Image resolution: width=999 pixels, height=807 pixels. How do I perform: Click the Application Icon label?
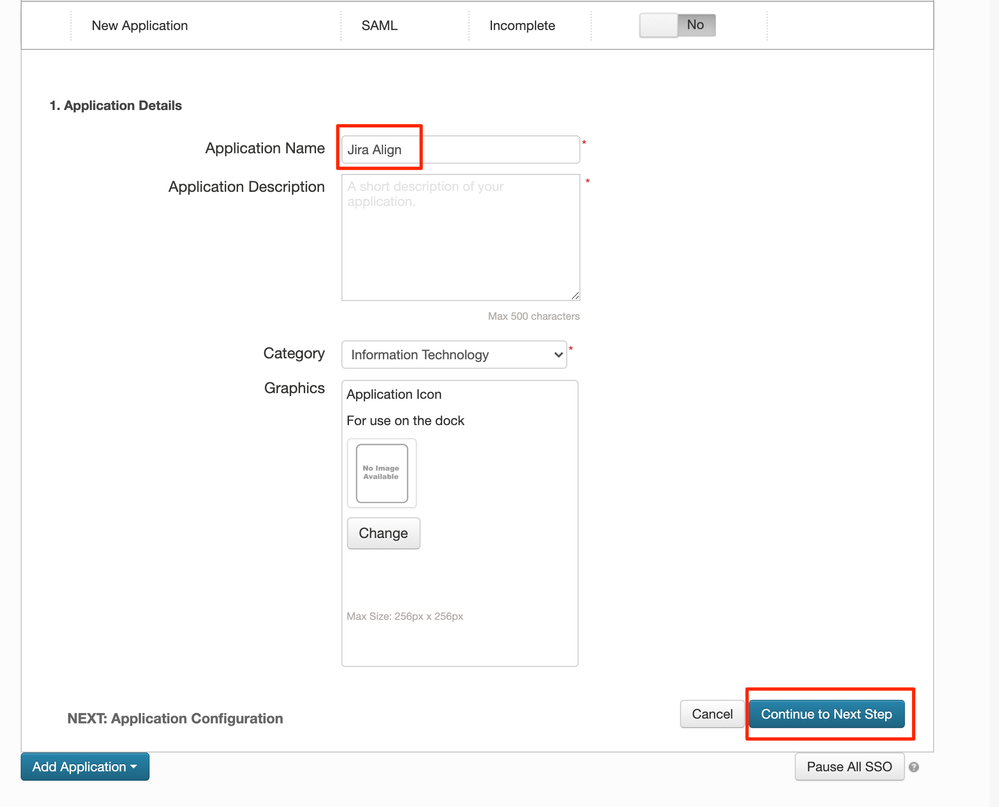pyautogui.click(x=394, y=394)
